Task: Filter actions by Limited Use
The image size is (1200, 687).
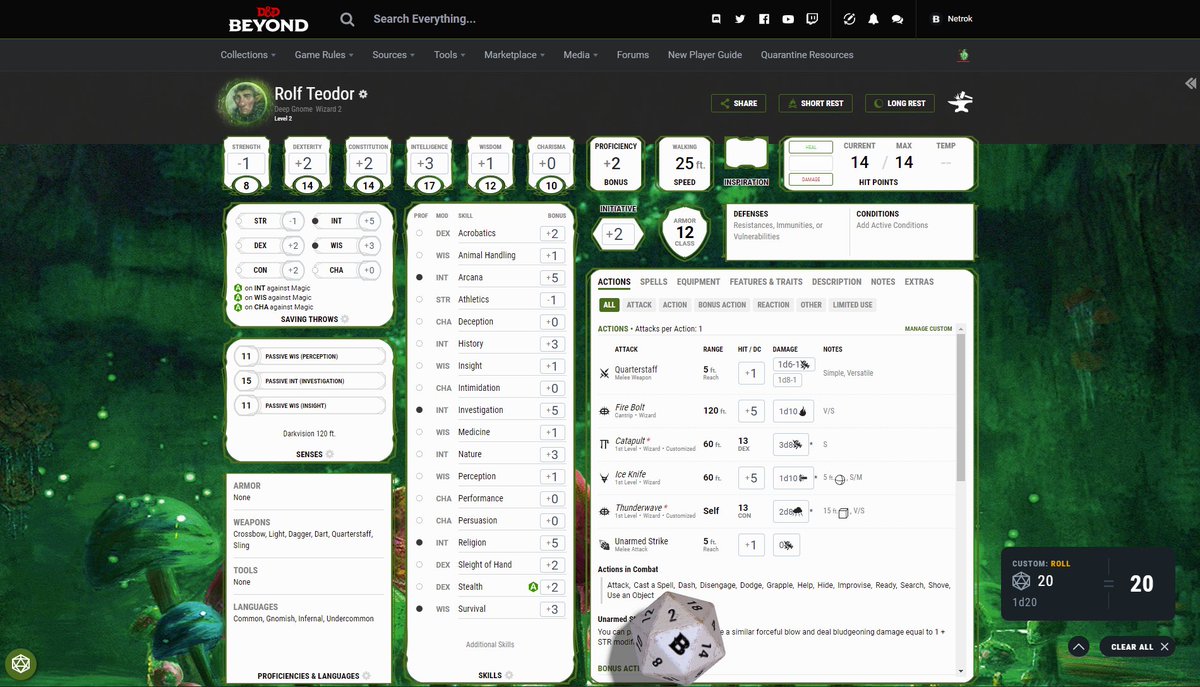Action: click(x=853, y=305)
